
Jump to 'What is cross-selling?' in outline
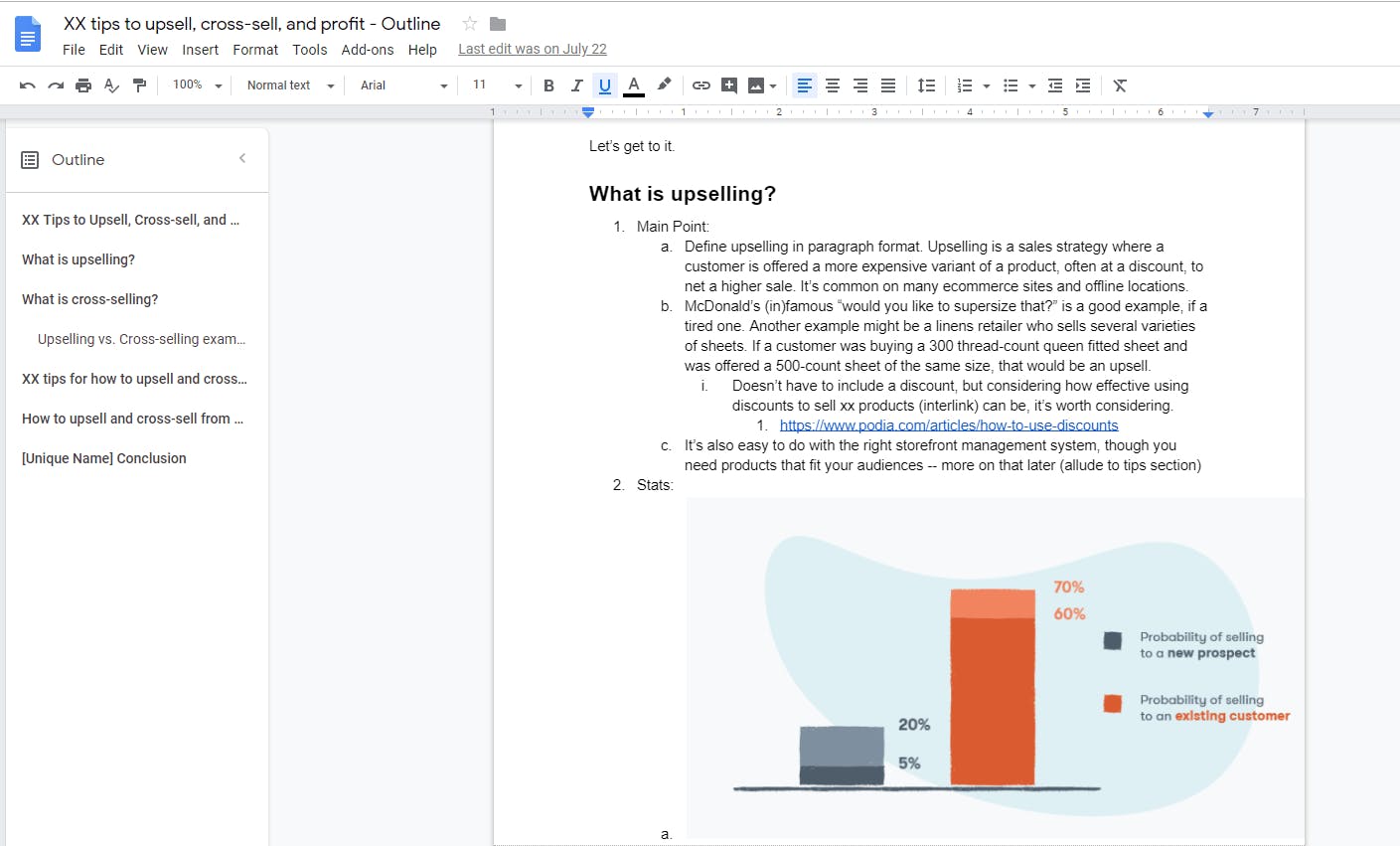[x=89, y=299]
